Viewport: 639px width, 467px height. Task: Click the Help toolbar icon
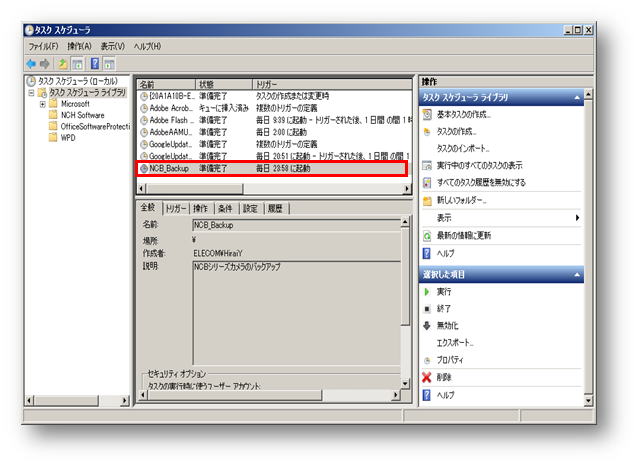pos(95,64)
